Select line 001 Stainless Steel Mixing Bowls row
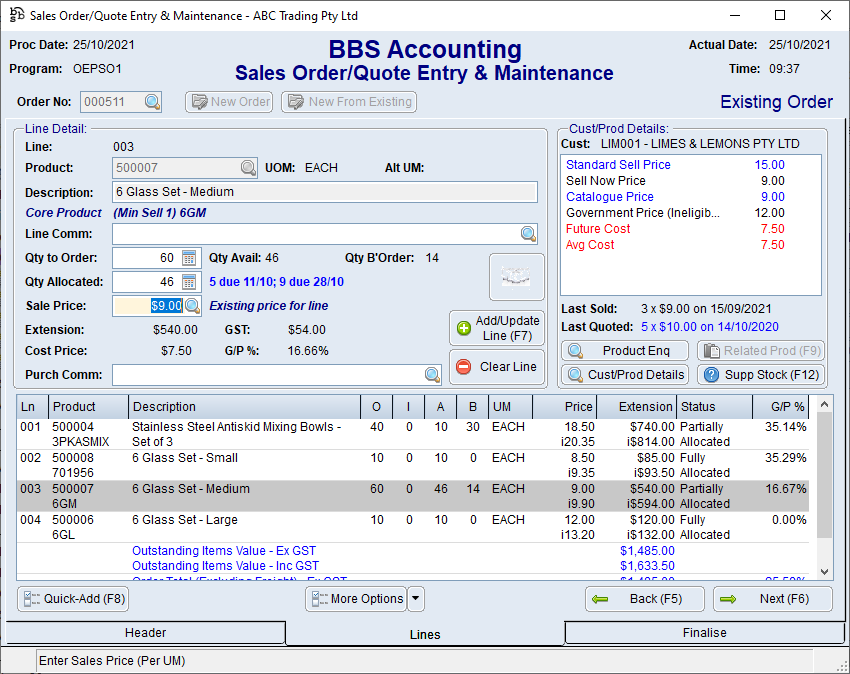850x674 pixels. (x=300, y=434)
